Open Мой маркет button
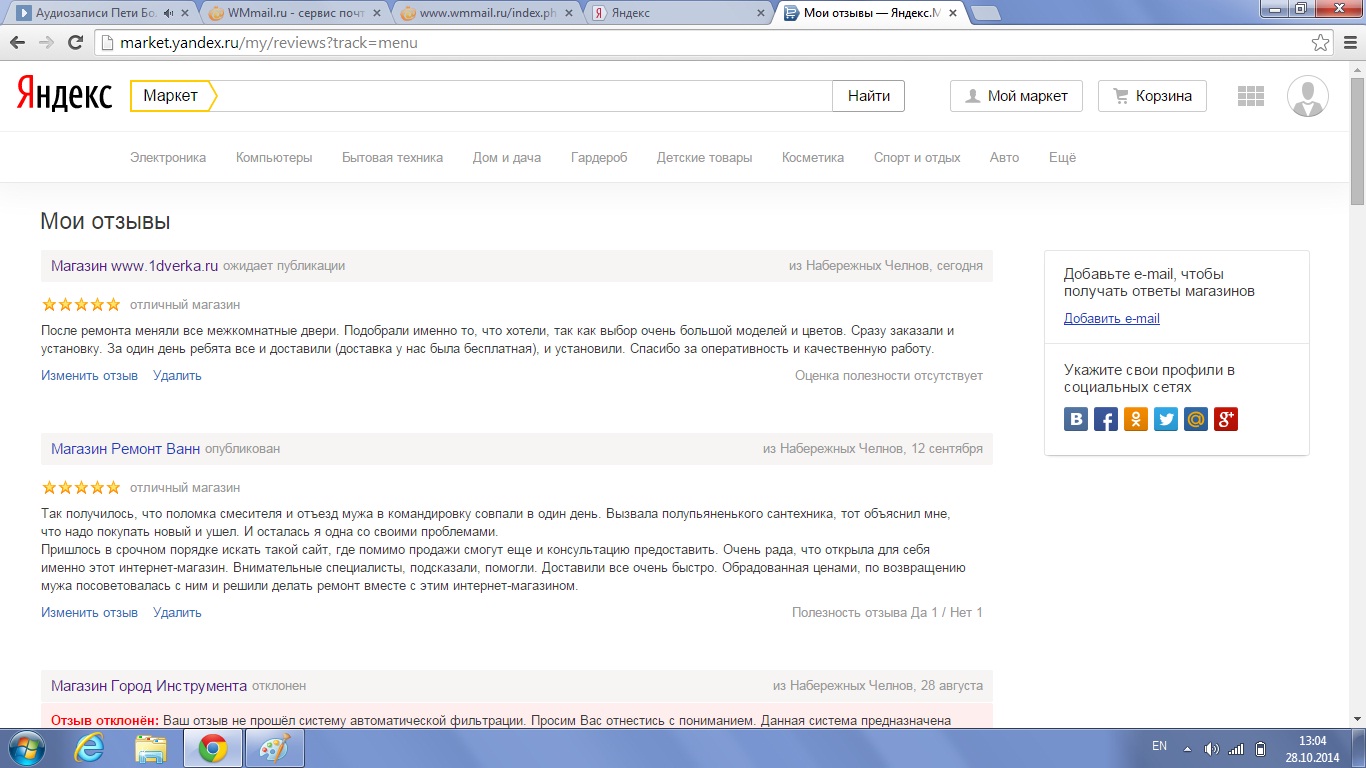Viewport: 1366px width, 768px height. point(1016,96)
